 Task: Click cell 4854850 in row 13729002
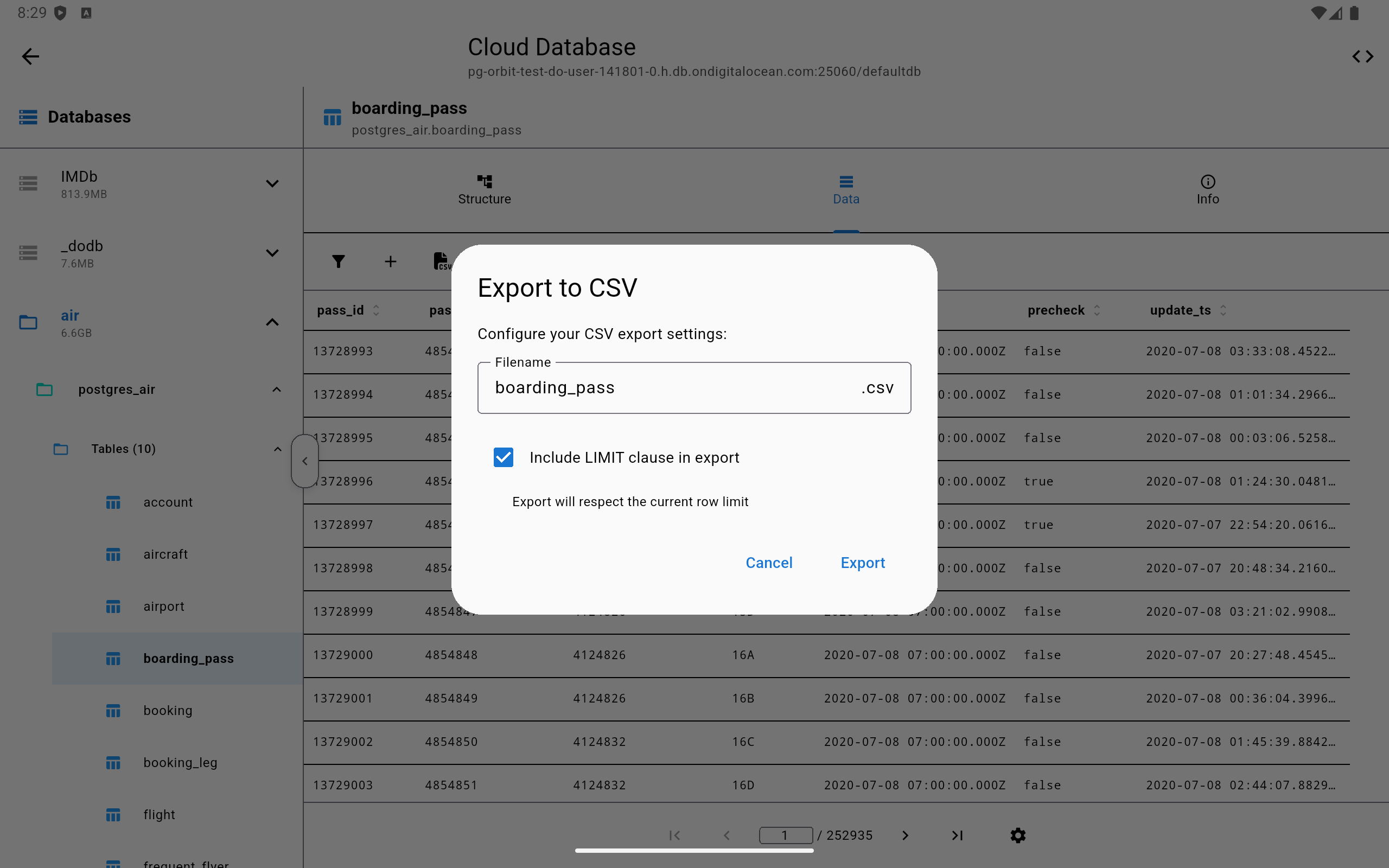pyautogui.click(x=452, y=742)
